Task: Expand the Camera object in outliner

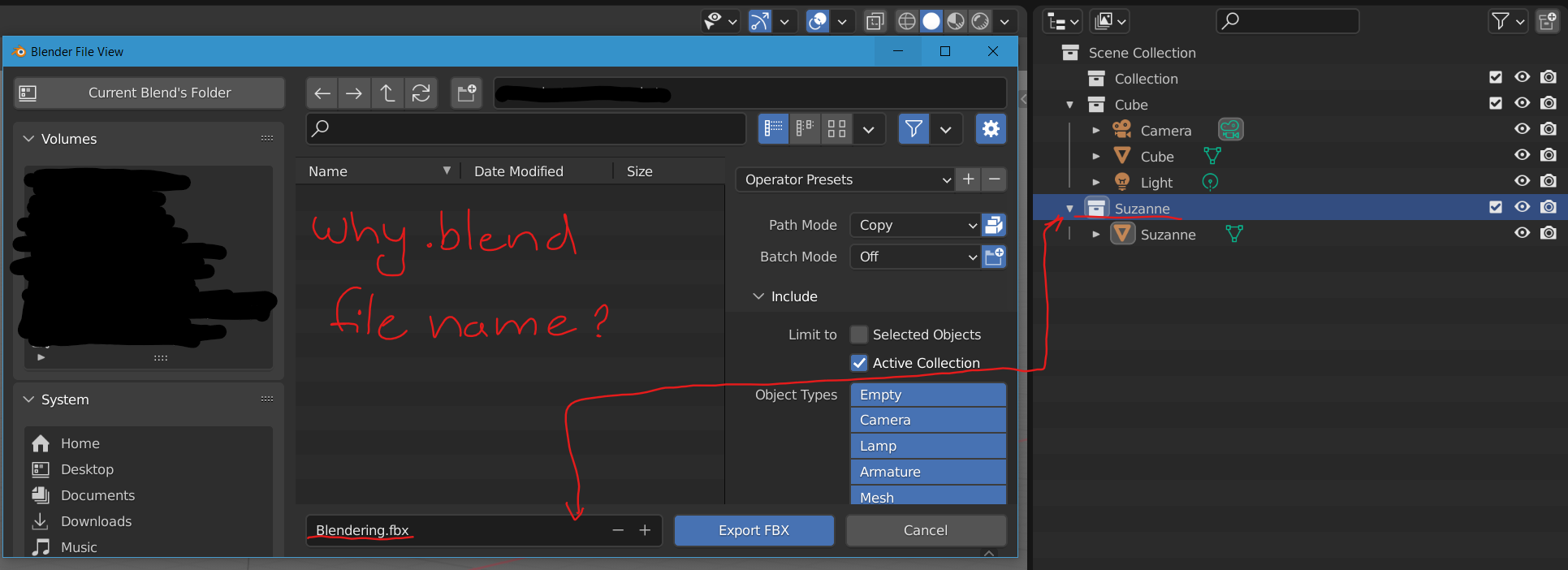Action: pos(1095,131)
